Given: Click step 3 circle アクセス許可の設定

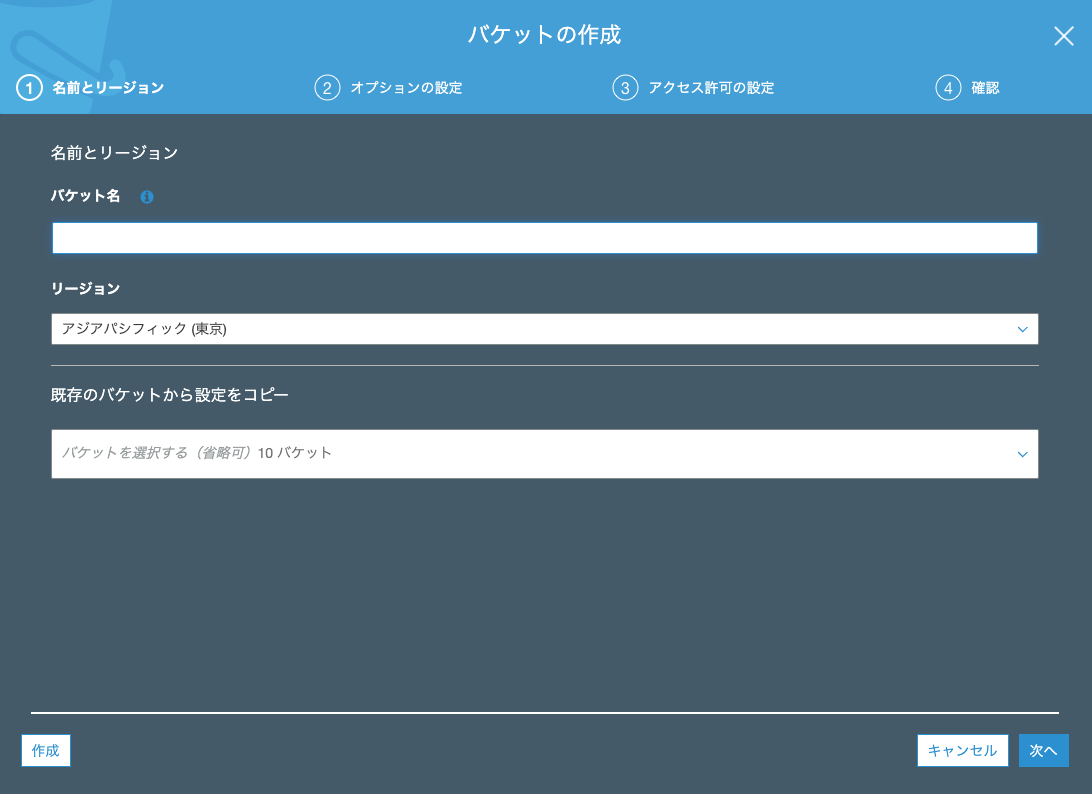Looking at the screenshot, I should pos(625,88).
